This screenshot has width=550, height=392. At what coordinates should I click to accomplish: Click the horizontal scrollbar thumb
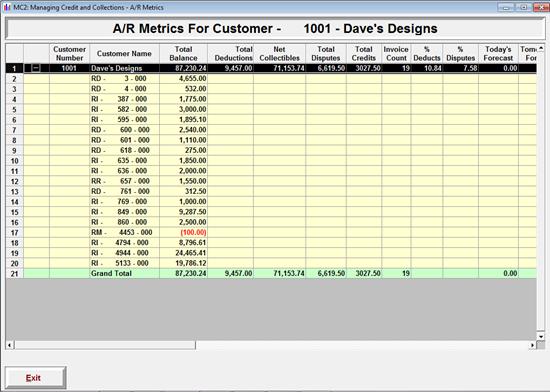point(105,345)
